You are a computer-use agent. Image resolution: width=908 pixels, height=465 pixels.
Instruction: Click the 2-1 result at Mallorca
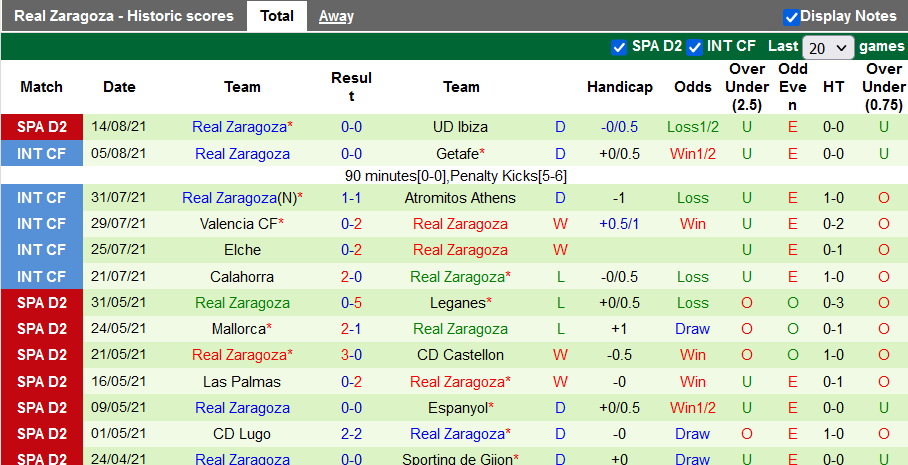coord(352,329)
